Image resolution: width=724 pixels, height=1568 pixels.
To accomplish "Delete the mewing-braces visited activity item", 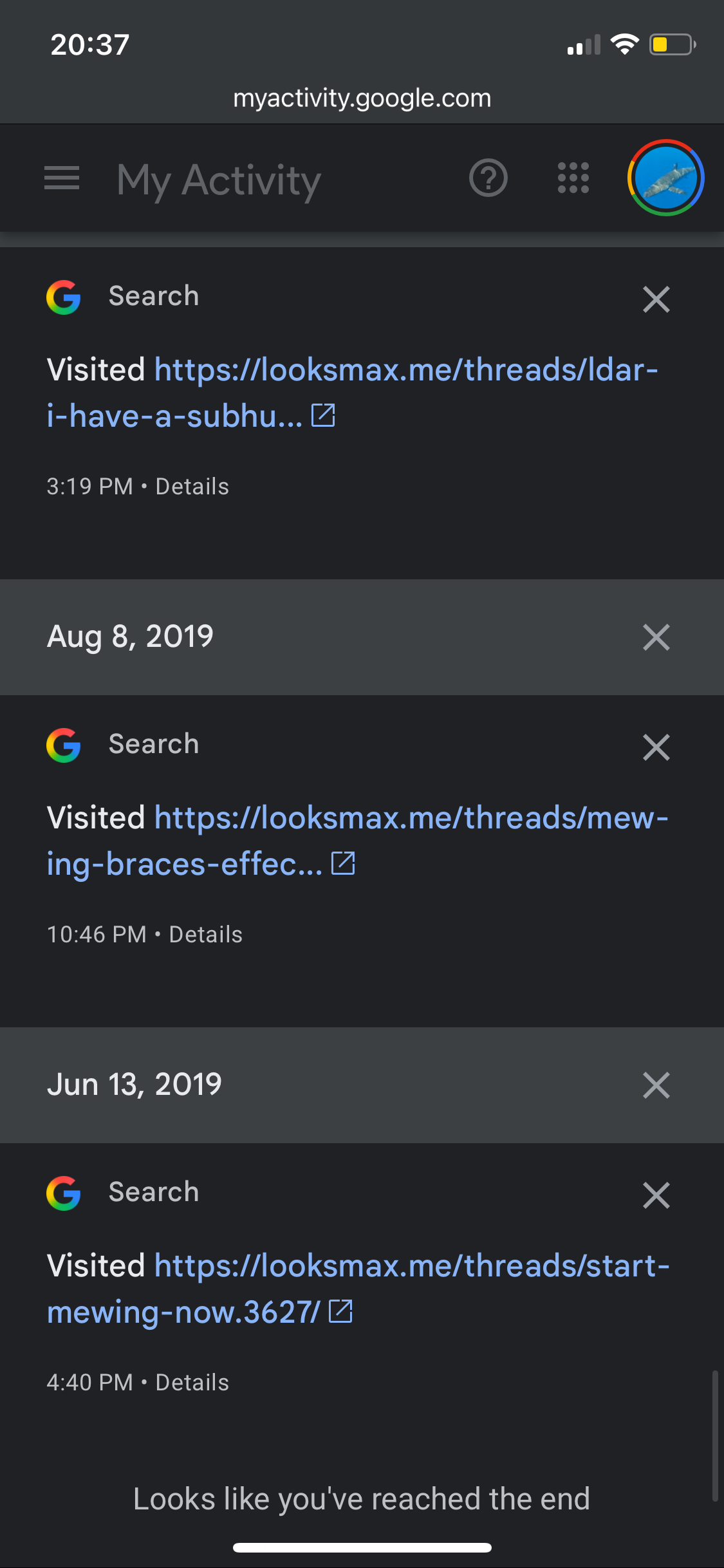I will 656,747.
